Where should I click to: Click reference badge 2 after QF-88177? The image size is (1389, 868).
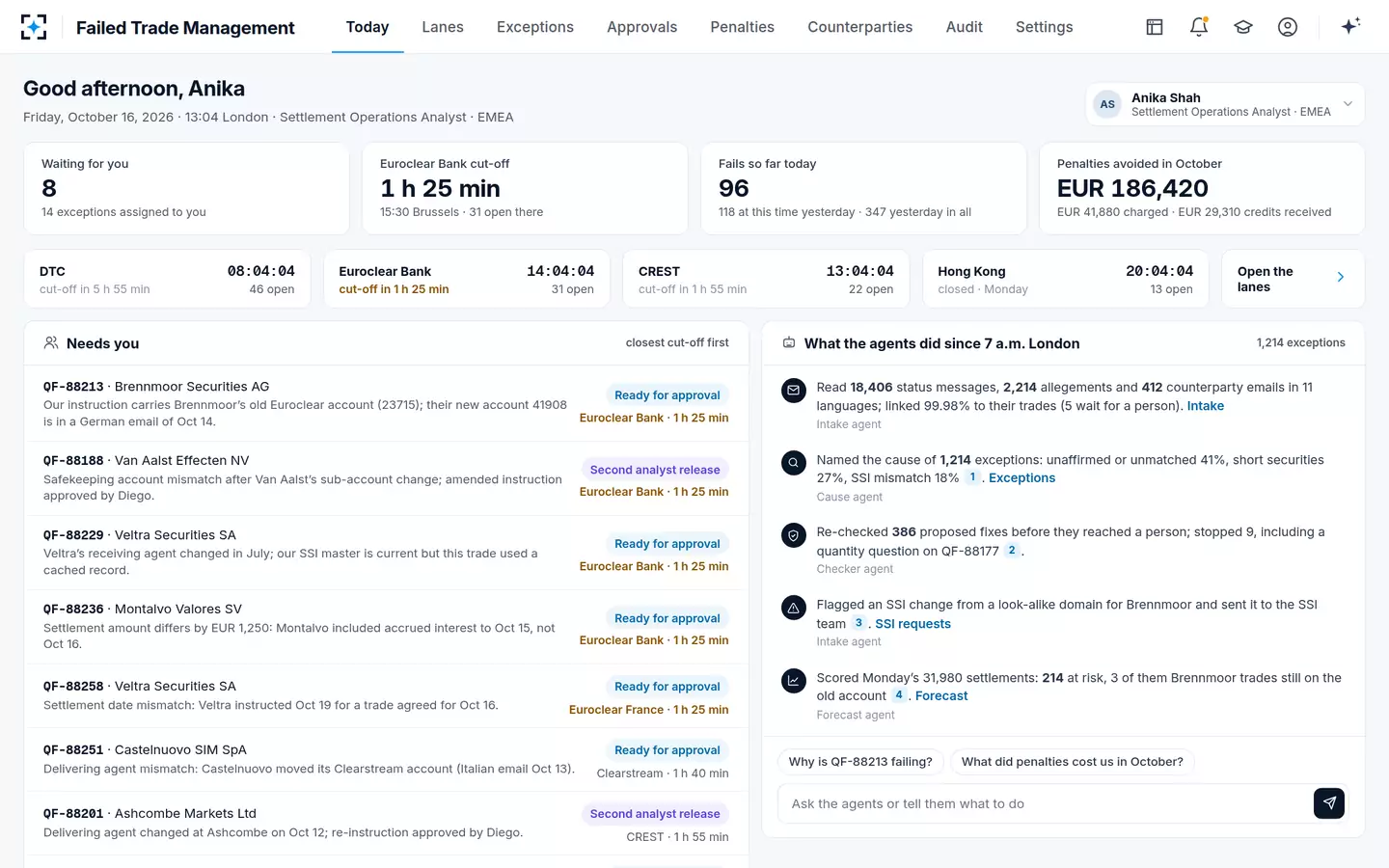(1012, 550)
